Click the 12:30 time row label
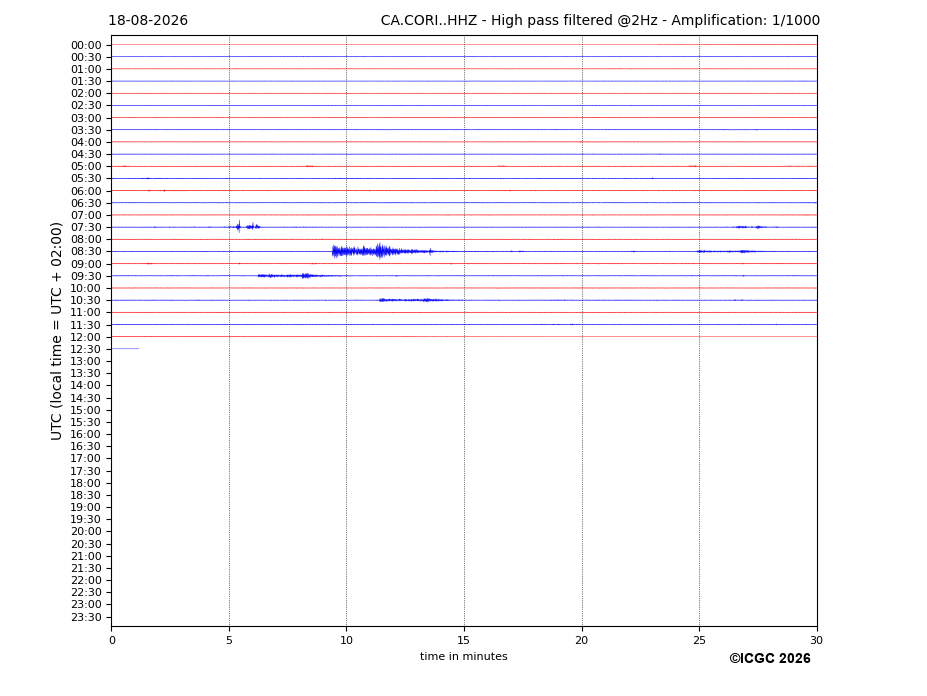Viewport: 927px width, 696px height. 86,349
